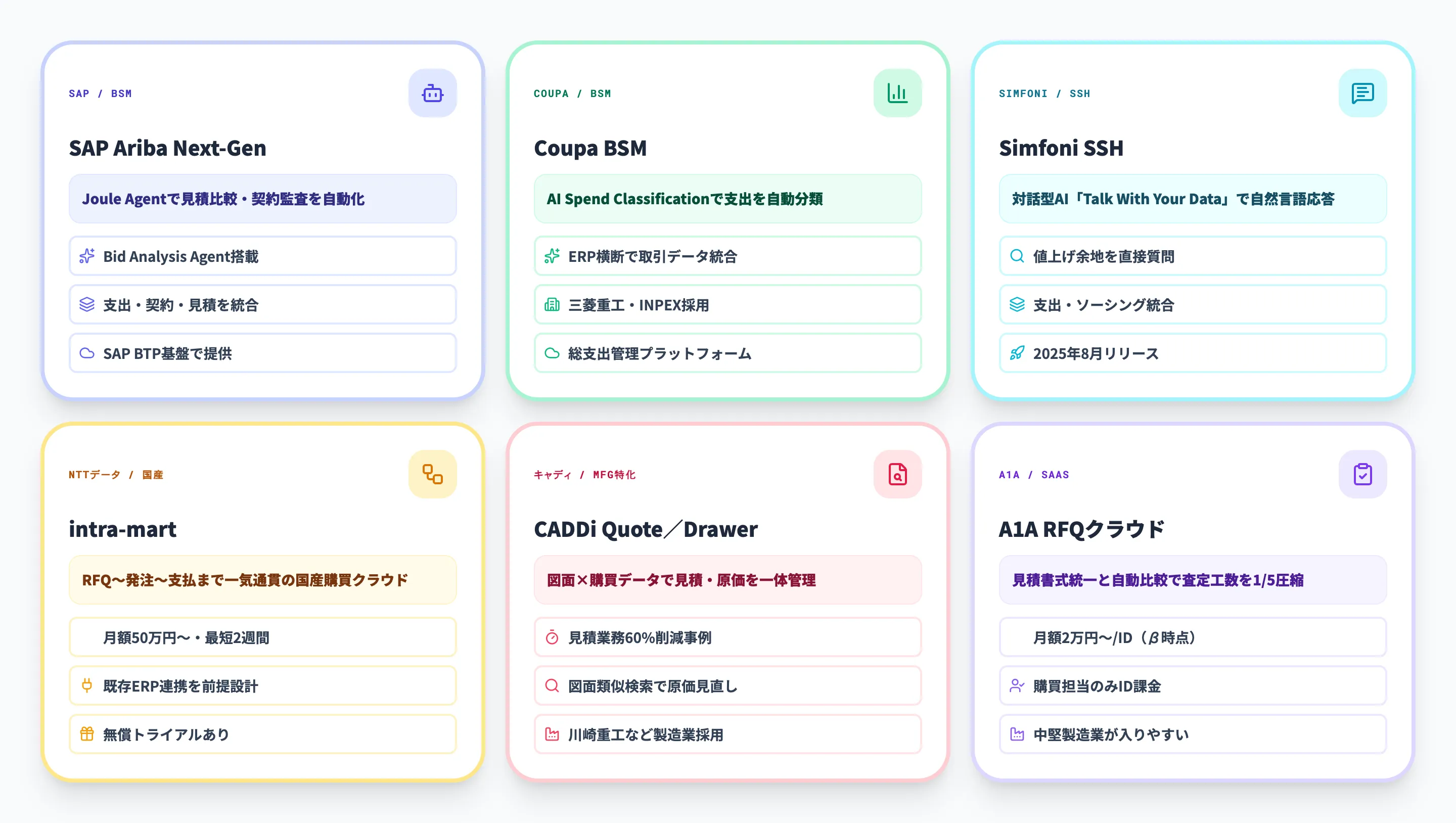The height and width of the screenshot is (823, 1456).
Task: Click the 図面類似検索で原価見直し feature row
Action: [x=727, y=685]
